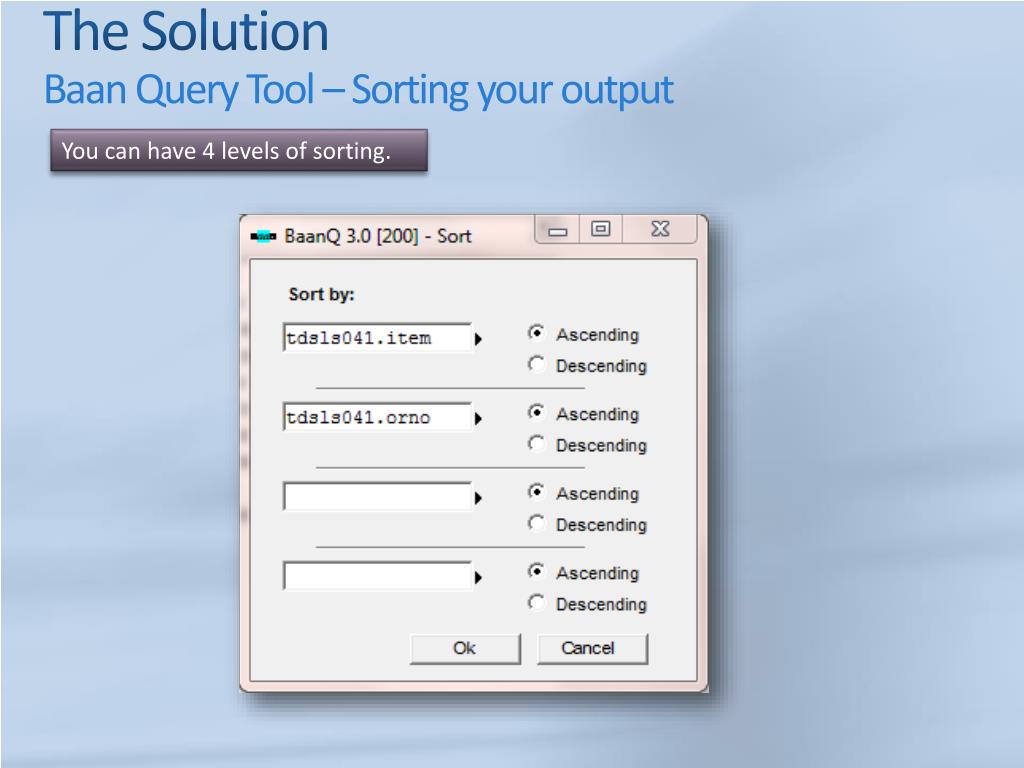Set third sort level to Ascending

(536, 492)
